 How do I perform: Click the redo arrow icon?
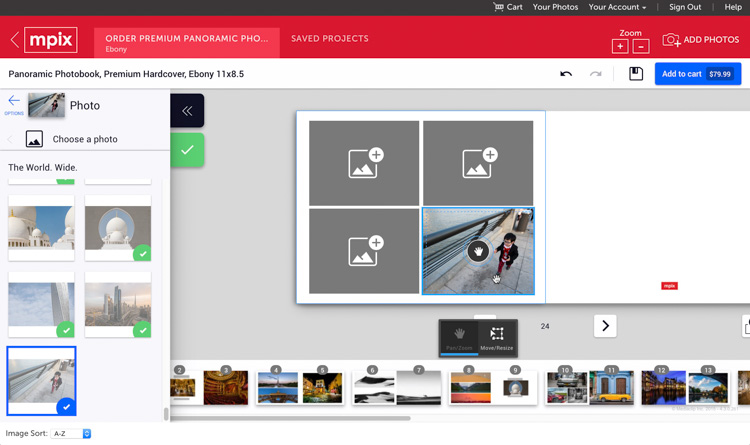click(x=596, y=74)
